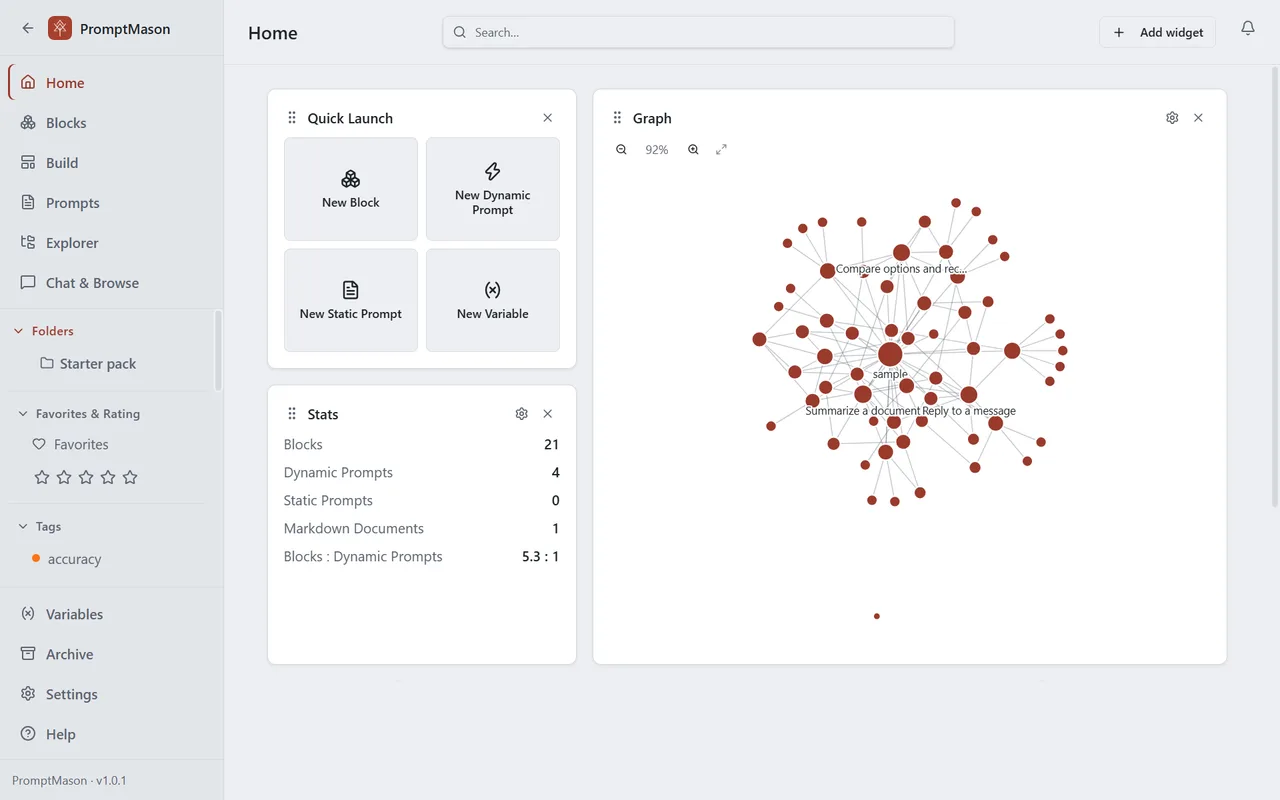This screenshot has height=800, width=1280.
Task: Open Graph widget settings gear
Action: coord(1172,118)
